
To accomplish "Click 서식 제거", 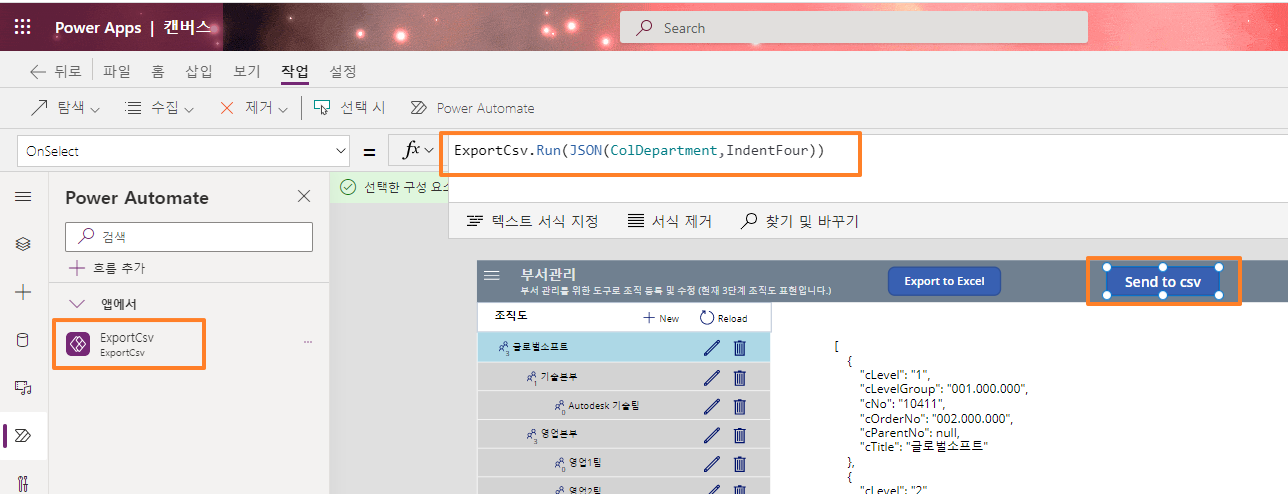I will [x=669, y=221].
